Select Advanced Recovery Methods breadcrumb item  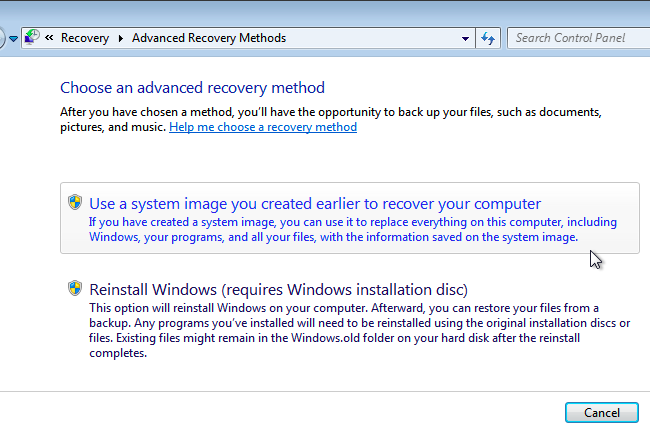[x=208, y=38]
